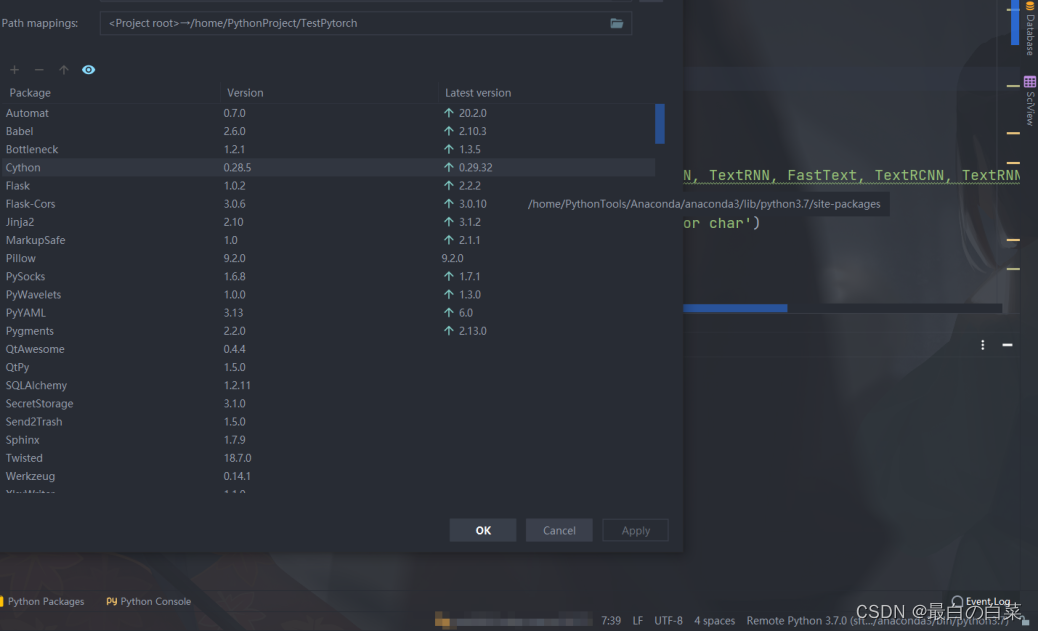The image size is (1038, 631).
Task: Click the Cancel button
Action: point(559,530)
